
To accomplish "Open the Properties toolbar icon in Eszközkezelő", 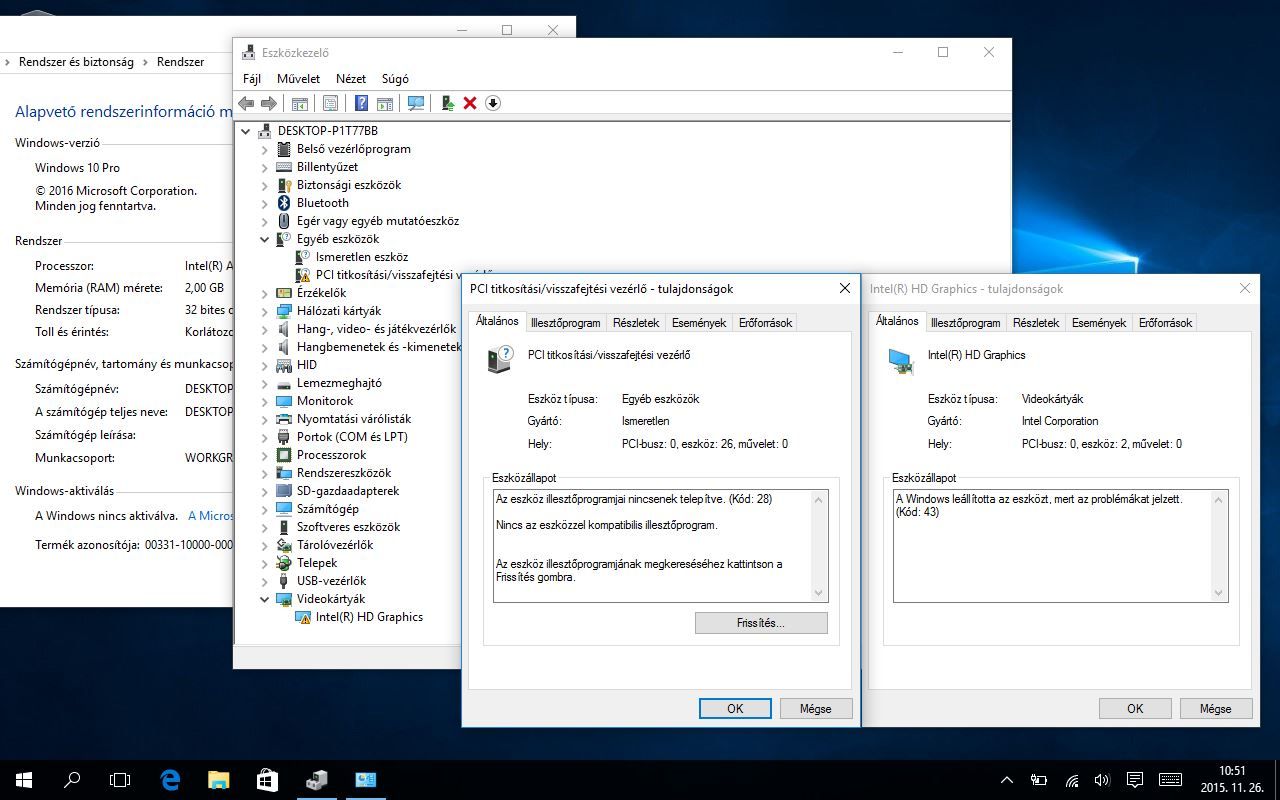I will [330, 103].
